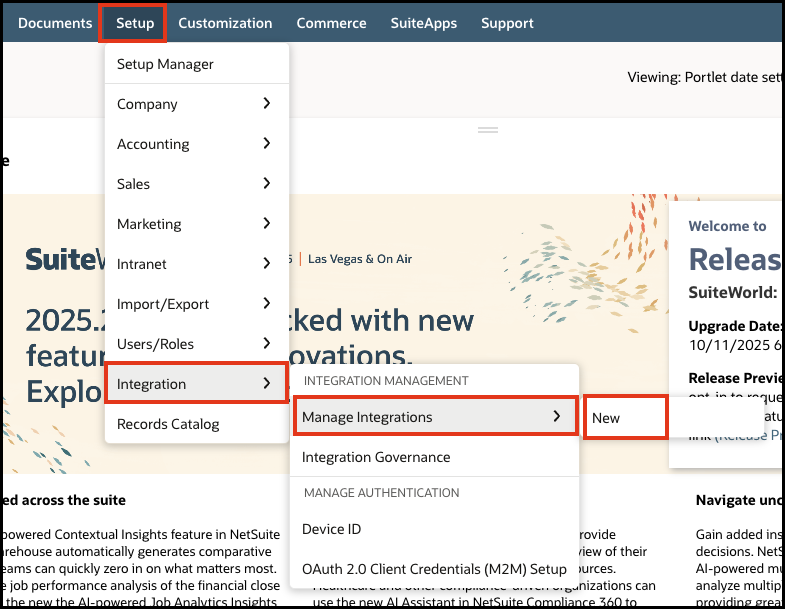
Task: Click New under Manage Integrations
Action: click(x=606, y=418)
